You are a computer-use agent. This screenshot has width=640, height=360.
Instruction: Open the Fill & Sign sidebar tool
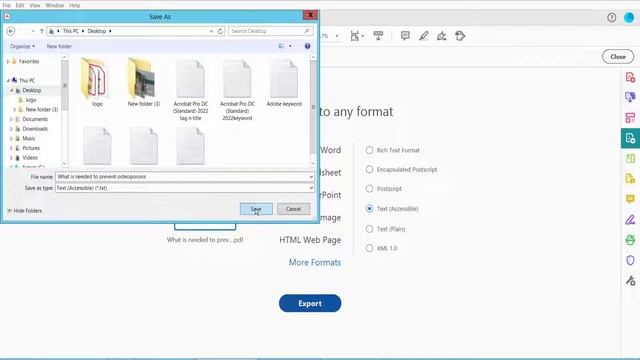[x=630, y=220]
